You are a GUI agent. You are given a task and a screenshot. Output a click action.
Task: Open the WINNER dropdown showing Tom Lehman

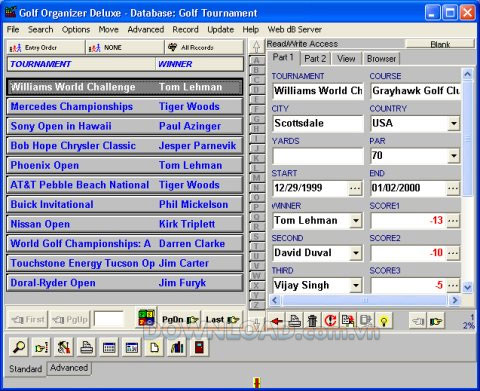(x=356, y=221)
